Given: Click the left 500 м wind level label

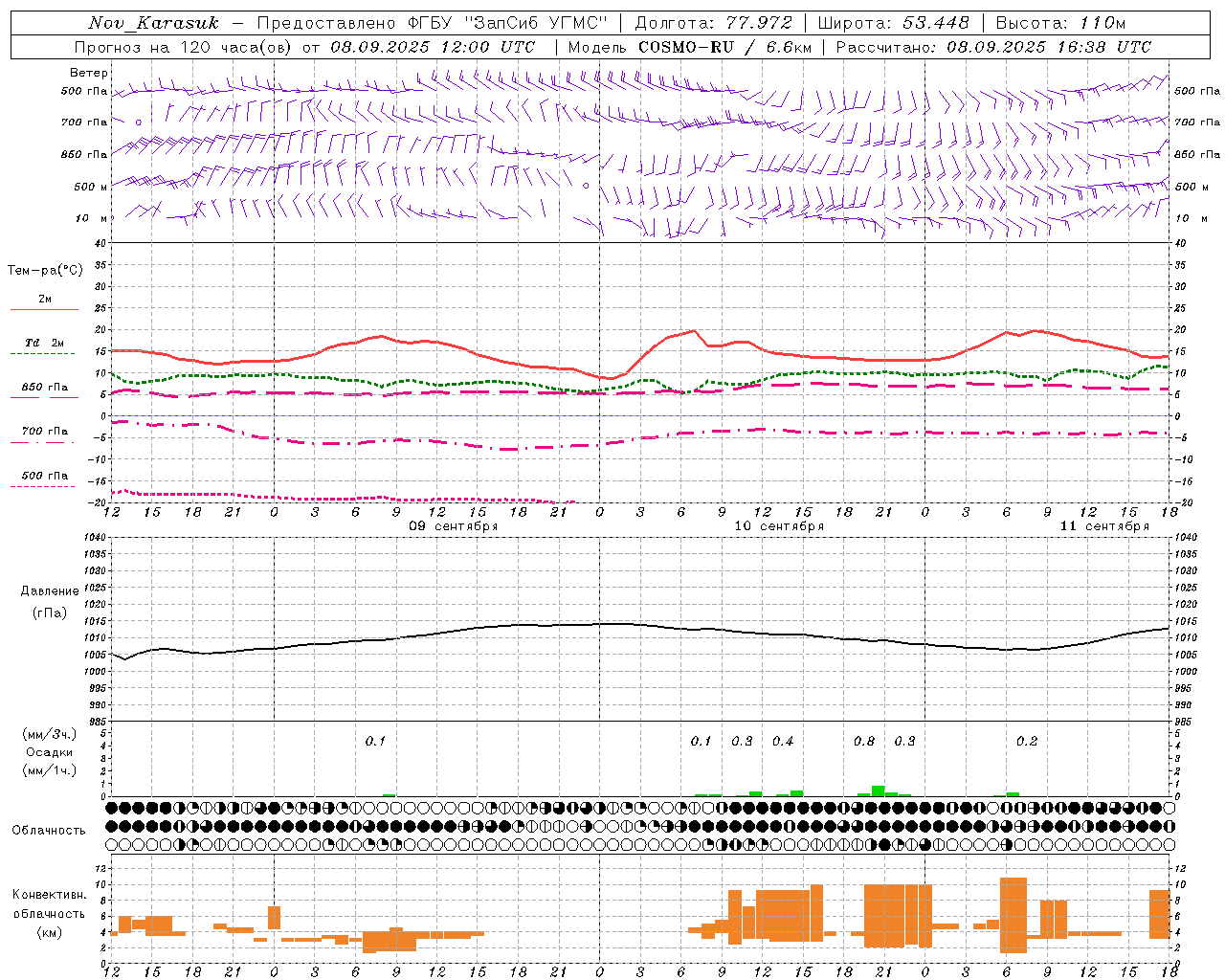Looking at the screenshot, I should pyautogui.click(x=91, y=187).
